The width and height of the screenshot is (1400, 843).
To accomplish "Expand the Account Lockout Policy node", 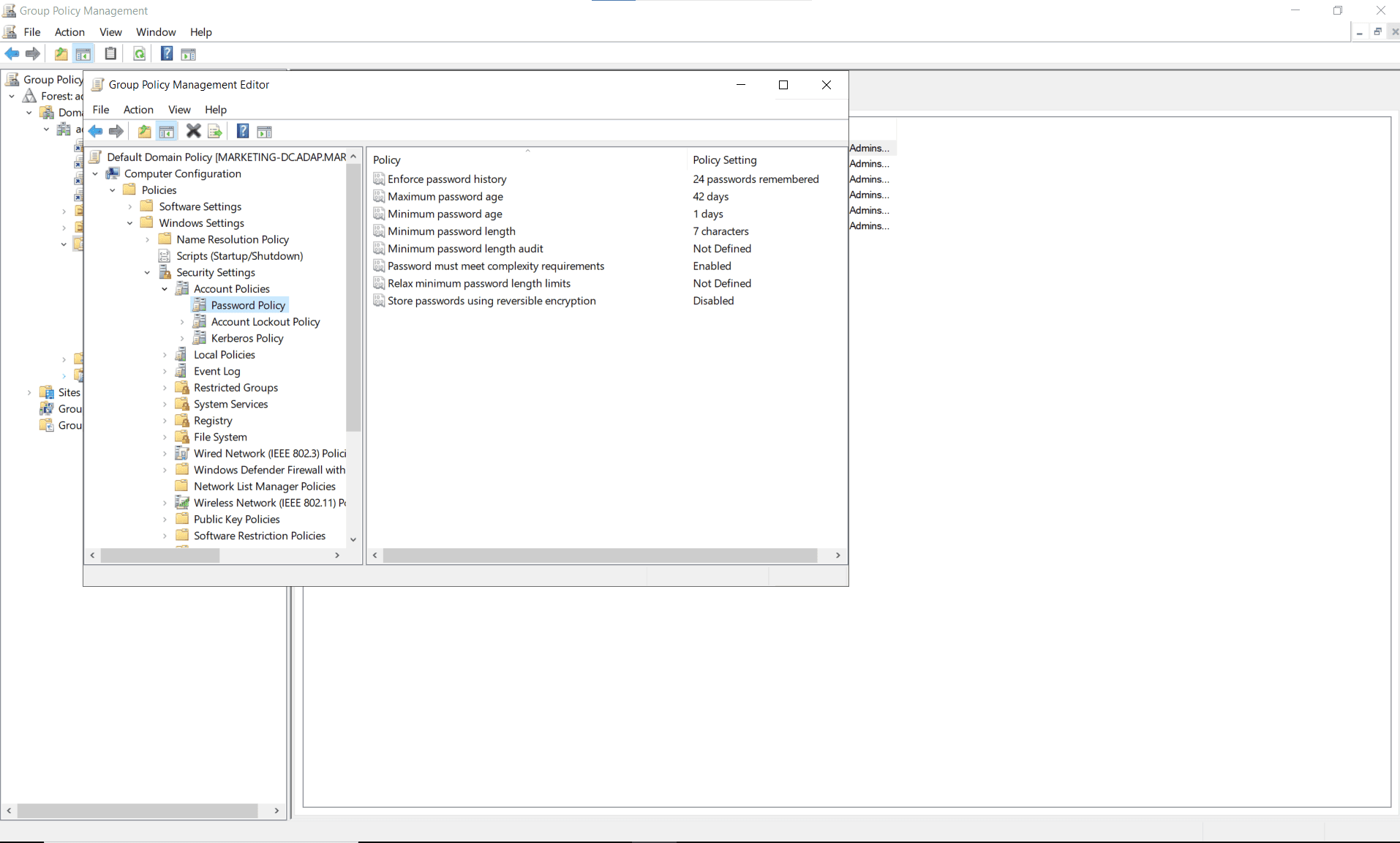I will click(182, 322).
